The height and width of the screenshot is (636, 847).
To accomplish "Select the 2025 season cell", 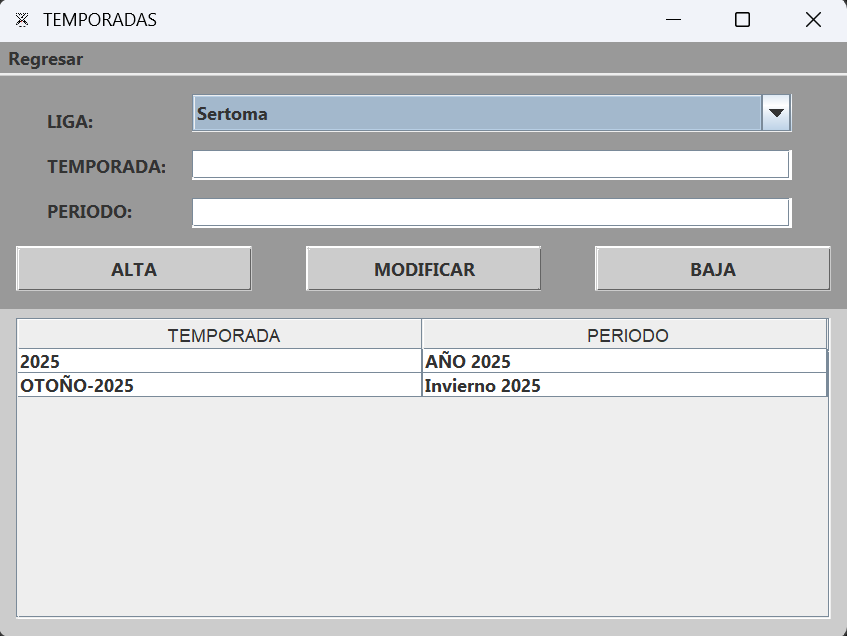I will [x=219, y=362].
